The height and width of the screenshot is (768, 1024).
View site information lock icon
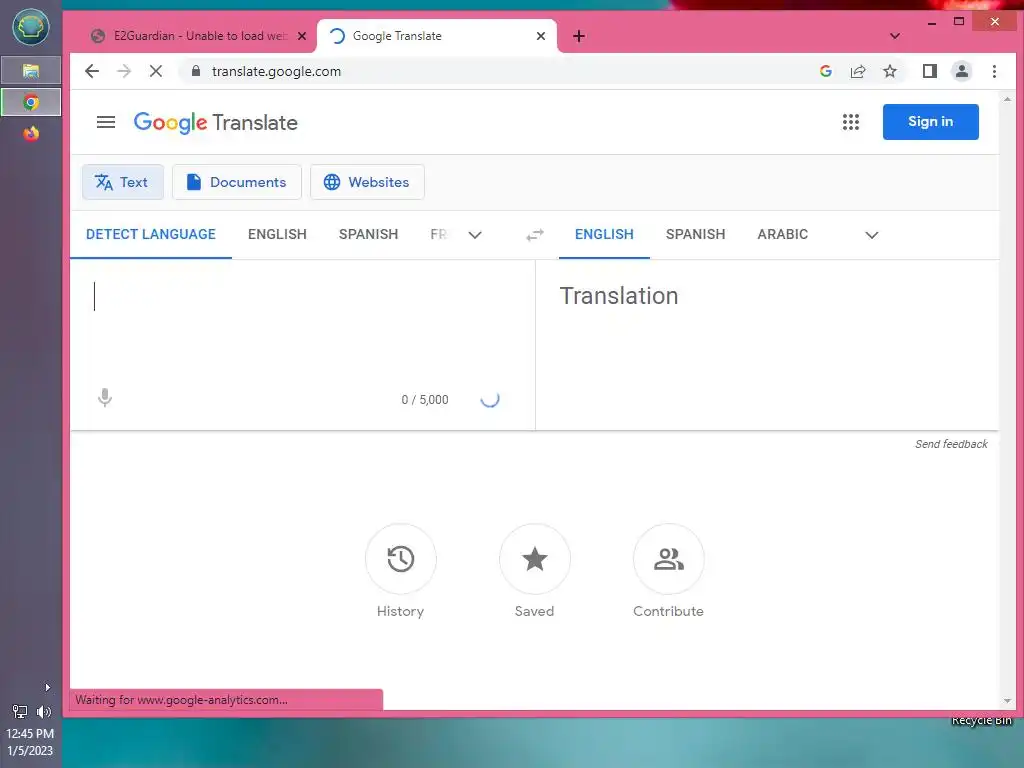[x=195, y=71]
